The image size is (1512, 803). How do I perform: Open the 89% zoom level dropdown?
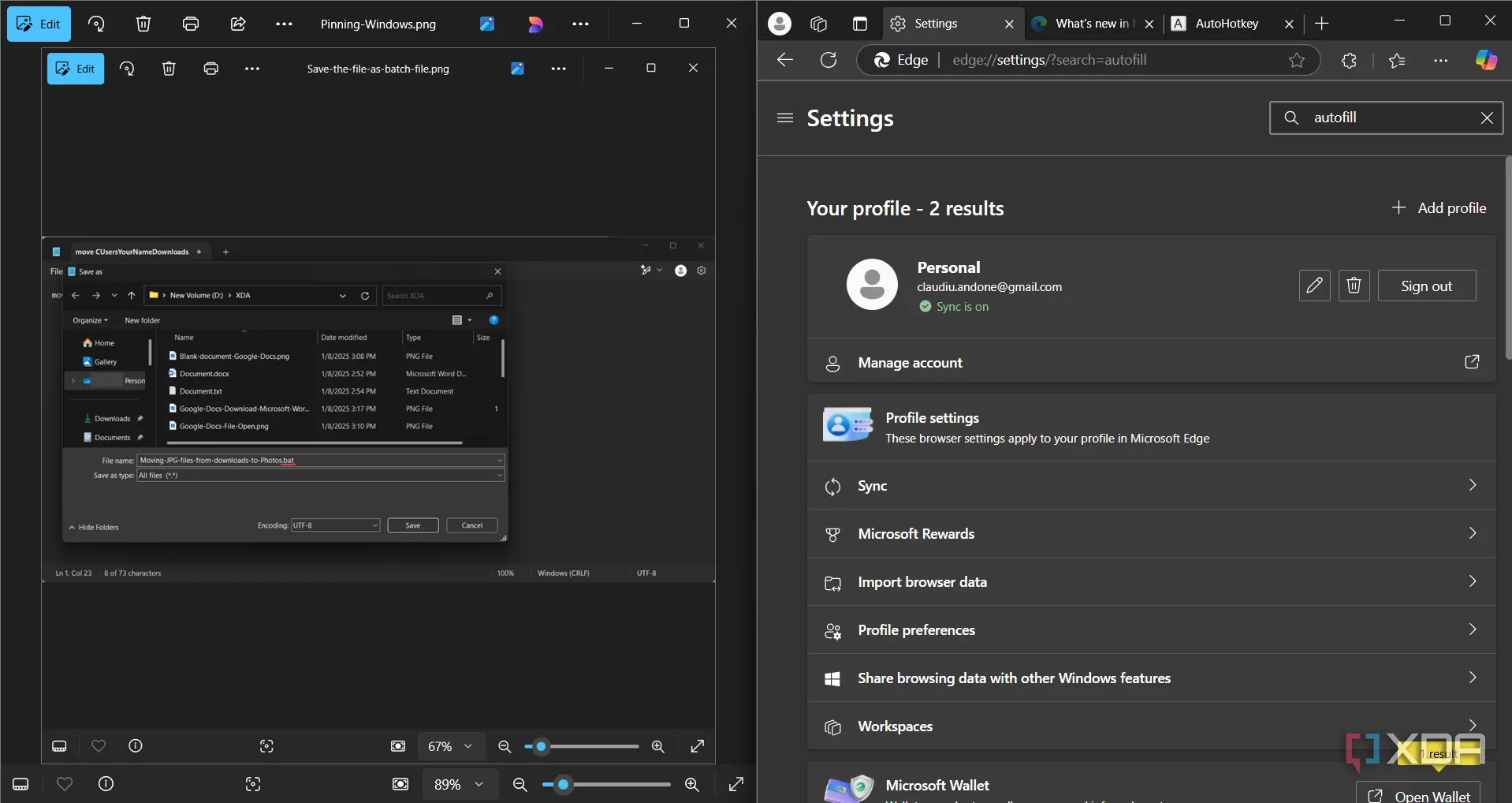458,784
